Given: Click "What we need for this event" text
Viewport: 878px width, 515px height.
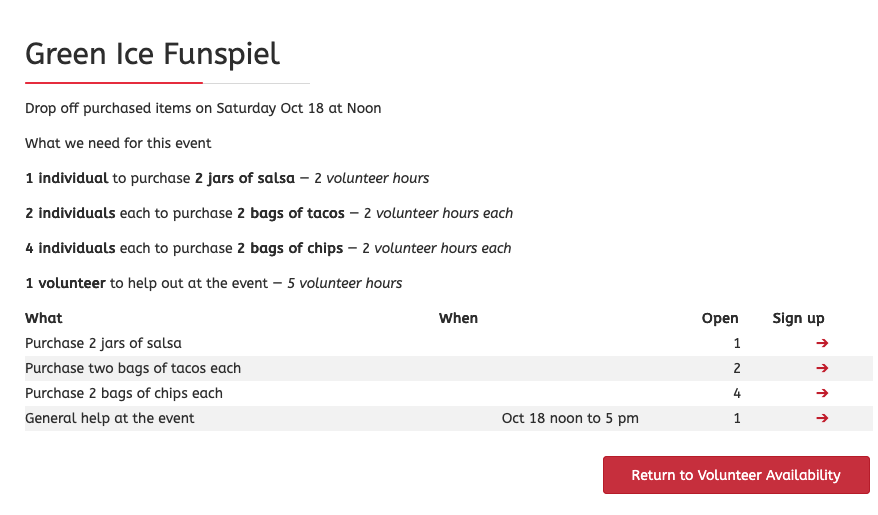Looking at the screenshot, I should [118, 143].
